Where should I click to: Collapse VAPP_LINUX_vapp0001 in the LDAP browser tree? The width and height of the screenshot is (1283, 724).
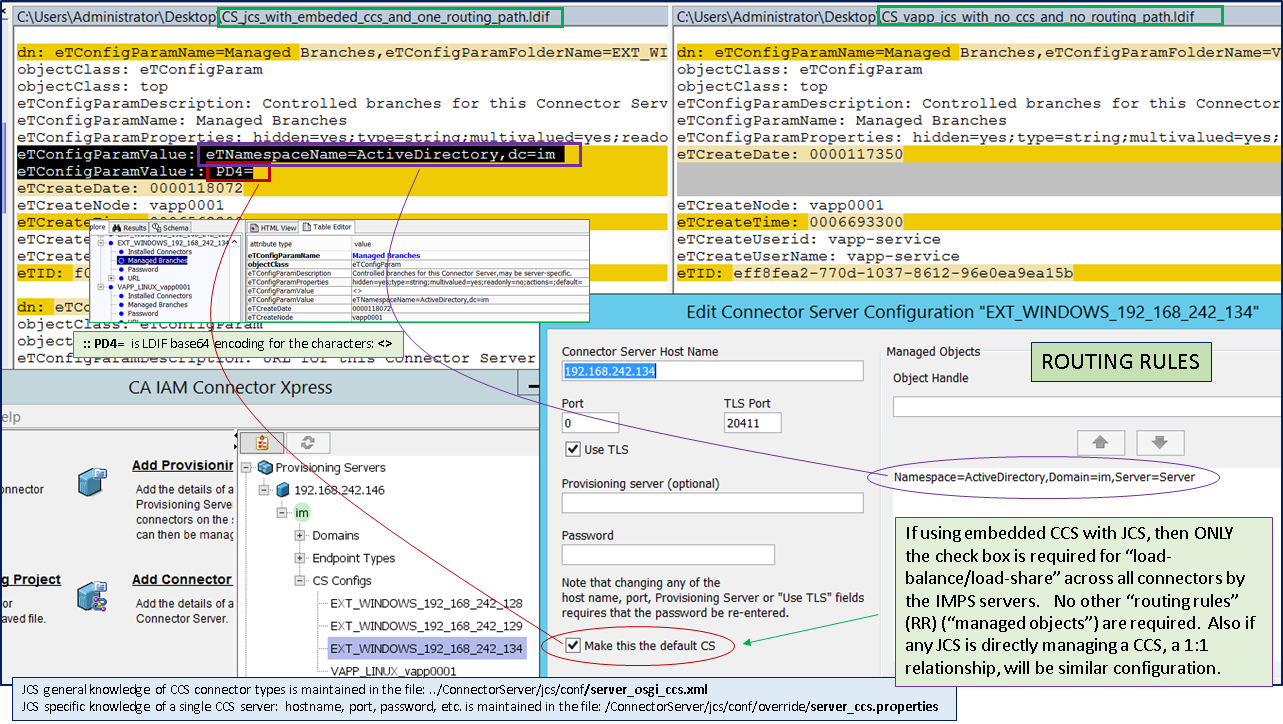[99, 287]
